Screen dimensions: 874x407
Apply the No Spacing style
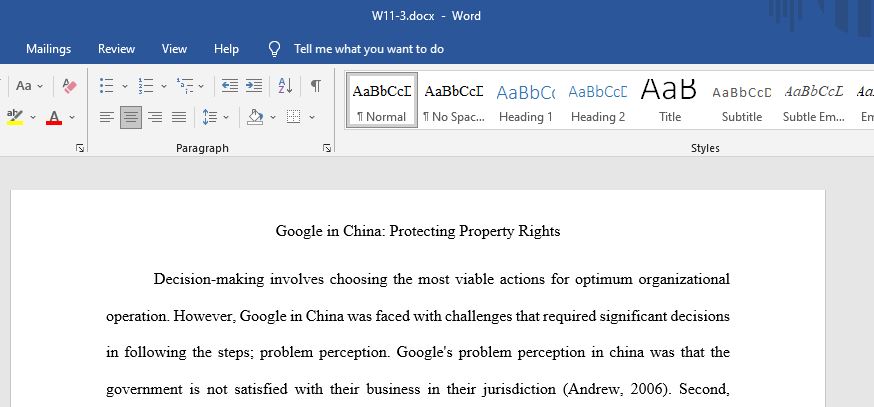pyautogui.click(x=454, y=101)
